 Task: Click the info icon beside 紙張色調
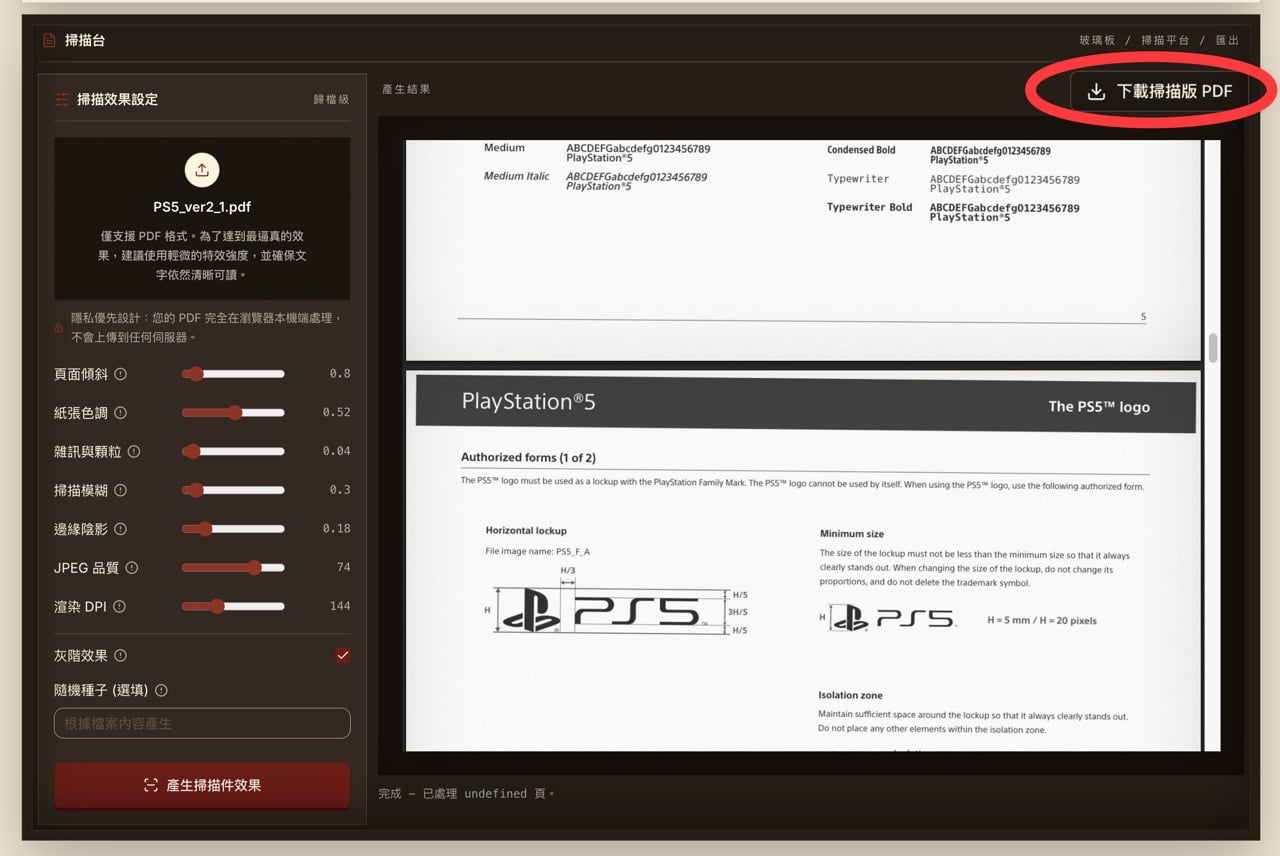[x=120, y=412]
